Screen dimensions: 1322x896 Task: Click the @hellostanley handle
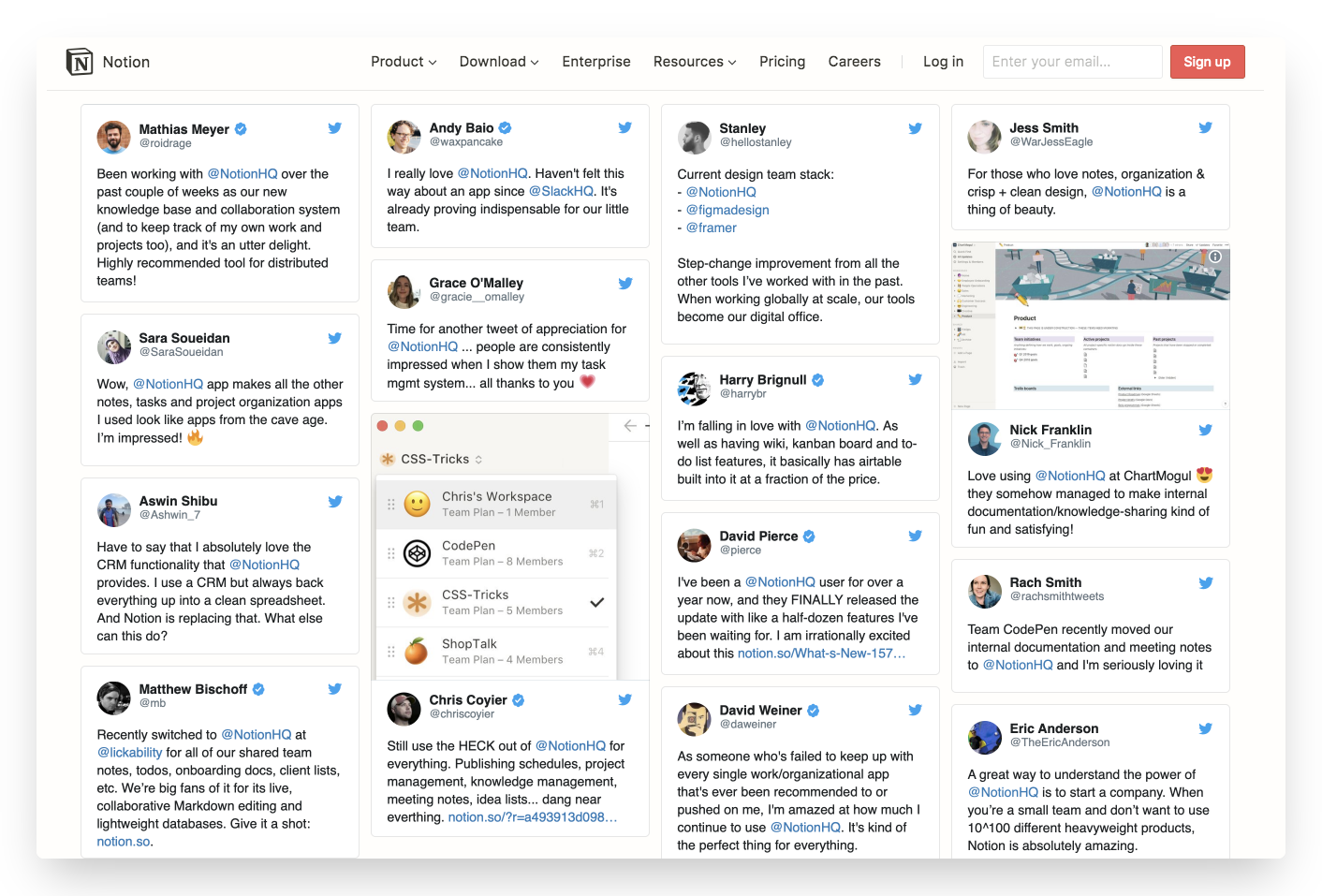755,142
